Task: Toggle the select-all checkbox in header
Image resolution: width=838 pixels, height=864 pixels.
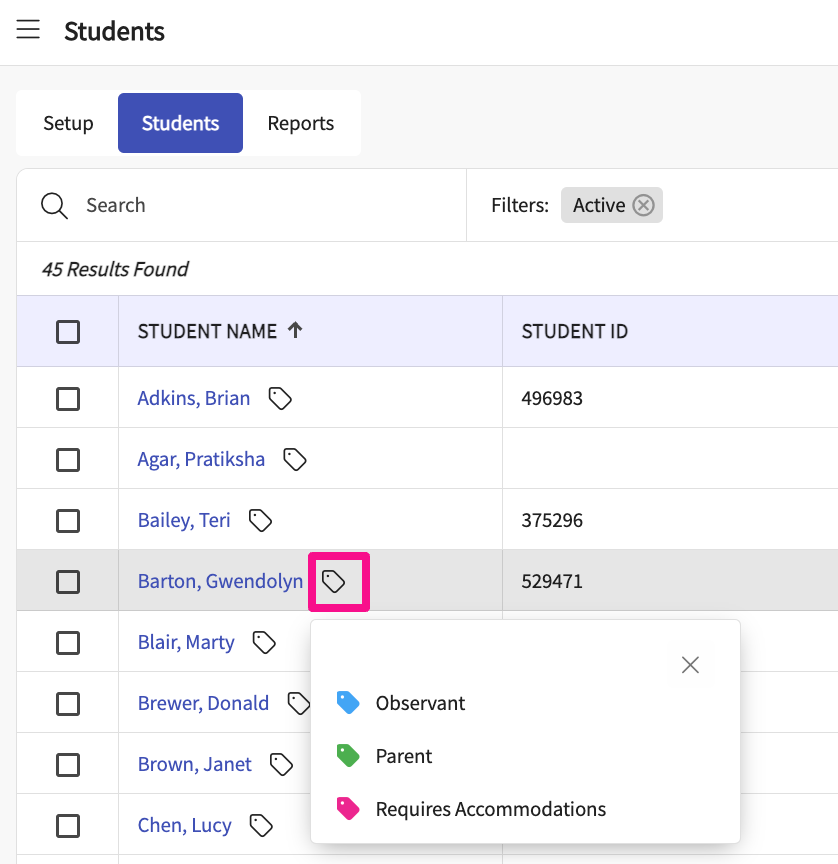Action: (x=68, y=331)
